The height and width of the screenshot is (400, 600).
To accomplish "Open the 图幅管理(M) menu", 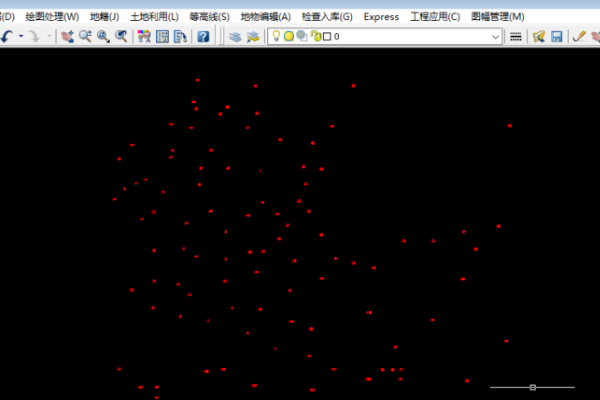I will pyautogui.click(x=497, y=17).
